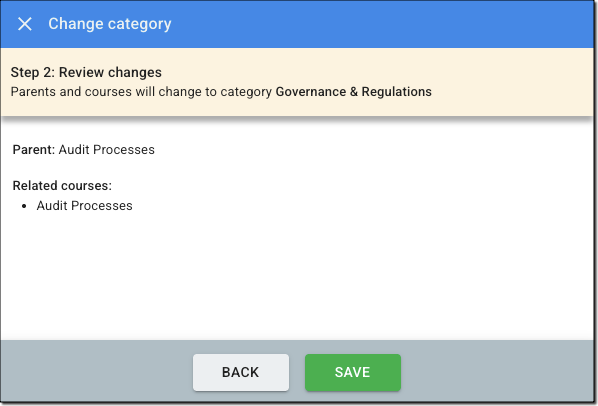Go BACK to the previous step
Screen dimensions: 598x406
pyautogui.click(x=241, y=372)
